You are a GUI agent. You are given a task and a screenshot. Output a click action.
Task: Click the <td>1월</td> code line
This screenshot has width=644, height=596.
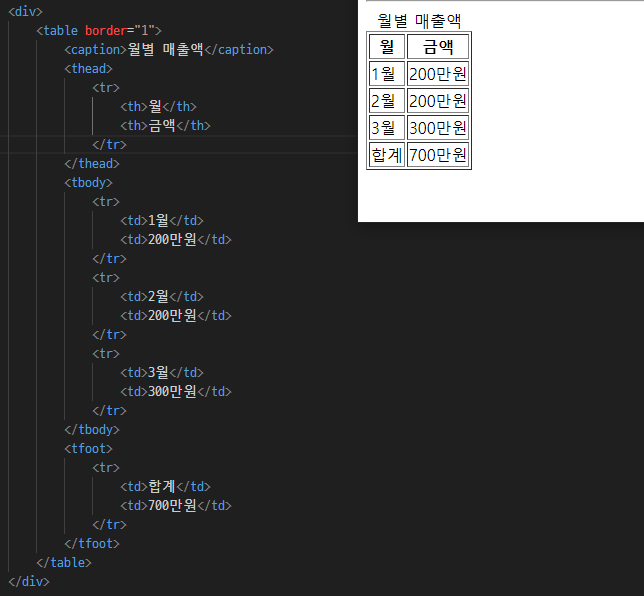point(162,221)
